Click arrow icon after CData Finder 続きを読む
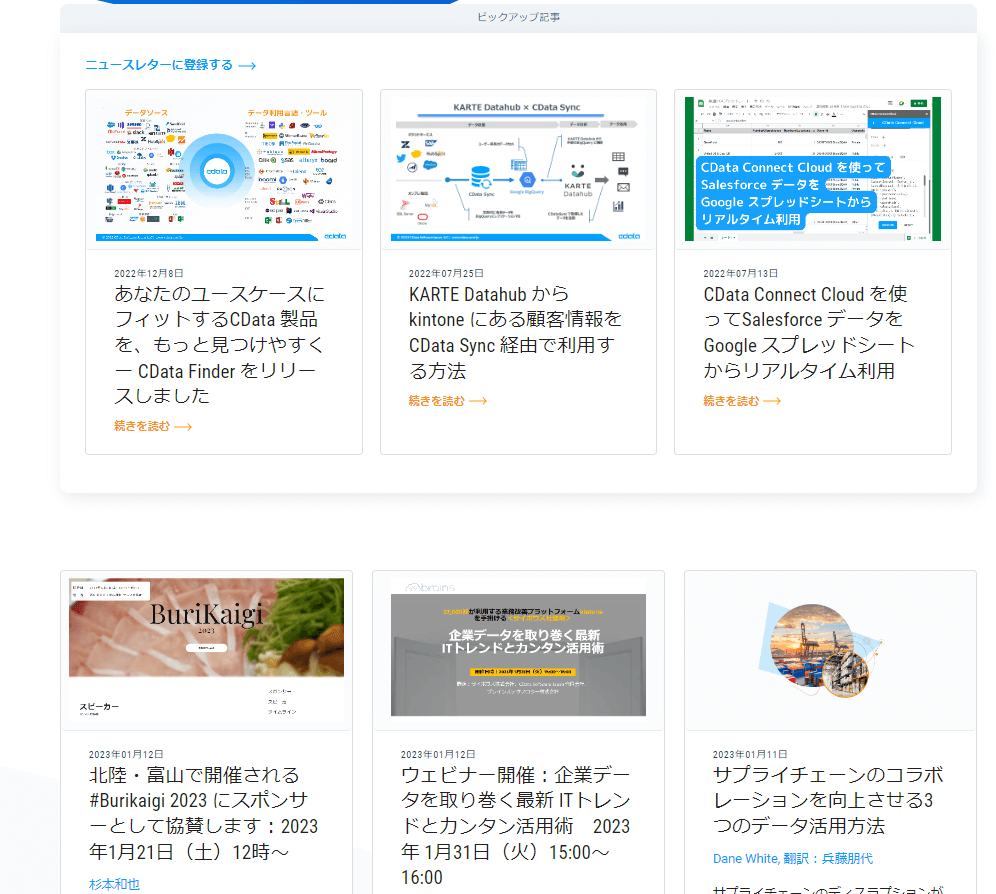 [x=183, y=426]
